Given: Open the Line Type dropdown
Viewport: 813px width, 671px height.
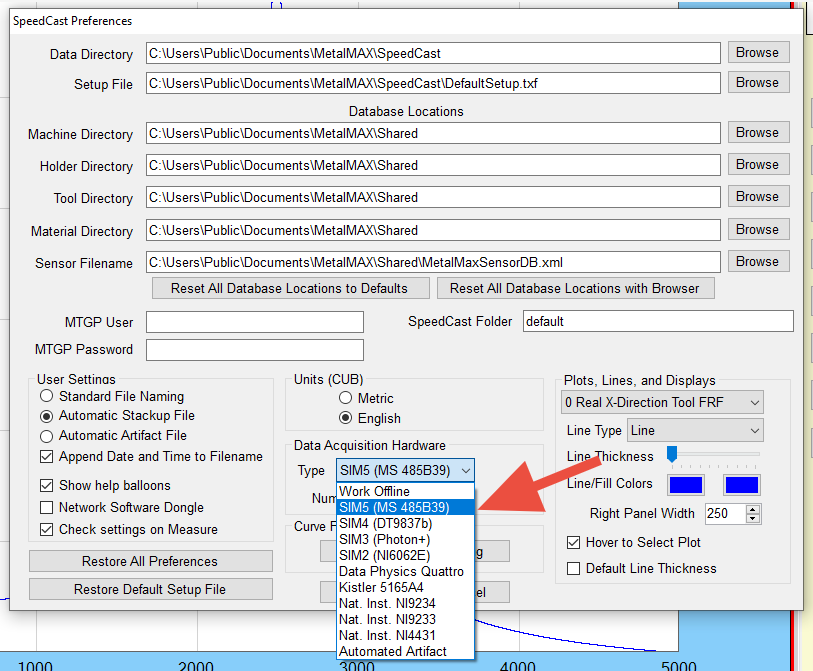Looking at the screenshot, I should pyautogui.click(x=695, y=430).
